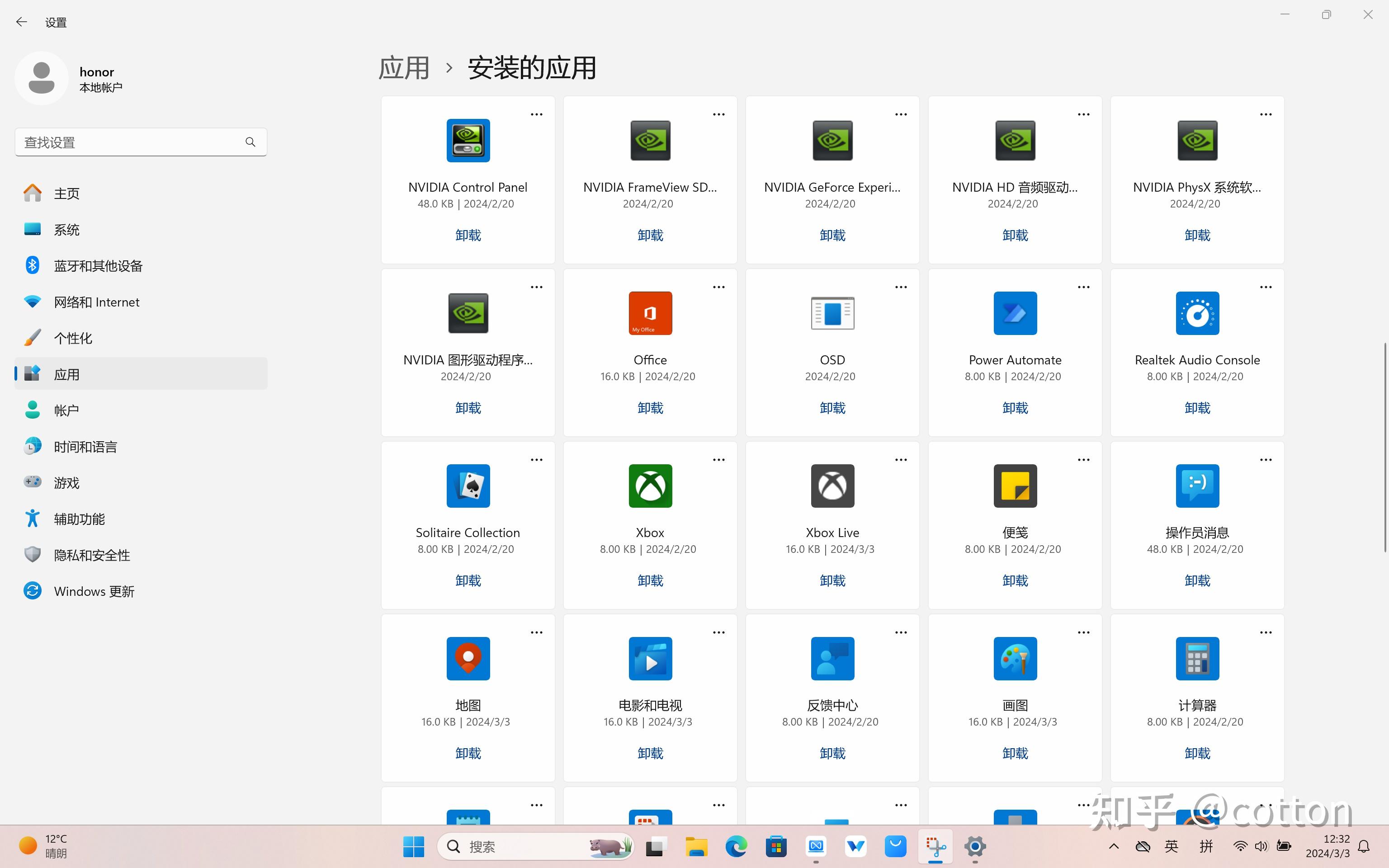The width and height of the screenshot is (1389, 868).
Task: Click the 查找设置 search field
Action: click(x=141, y=142)
